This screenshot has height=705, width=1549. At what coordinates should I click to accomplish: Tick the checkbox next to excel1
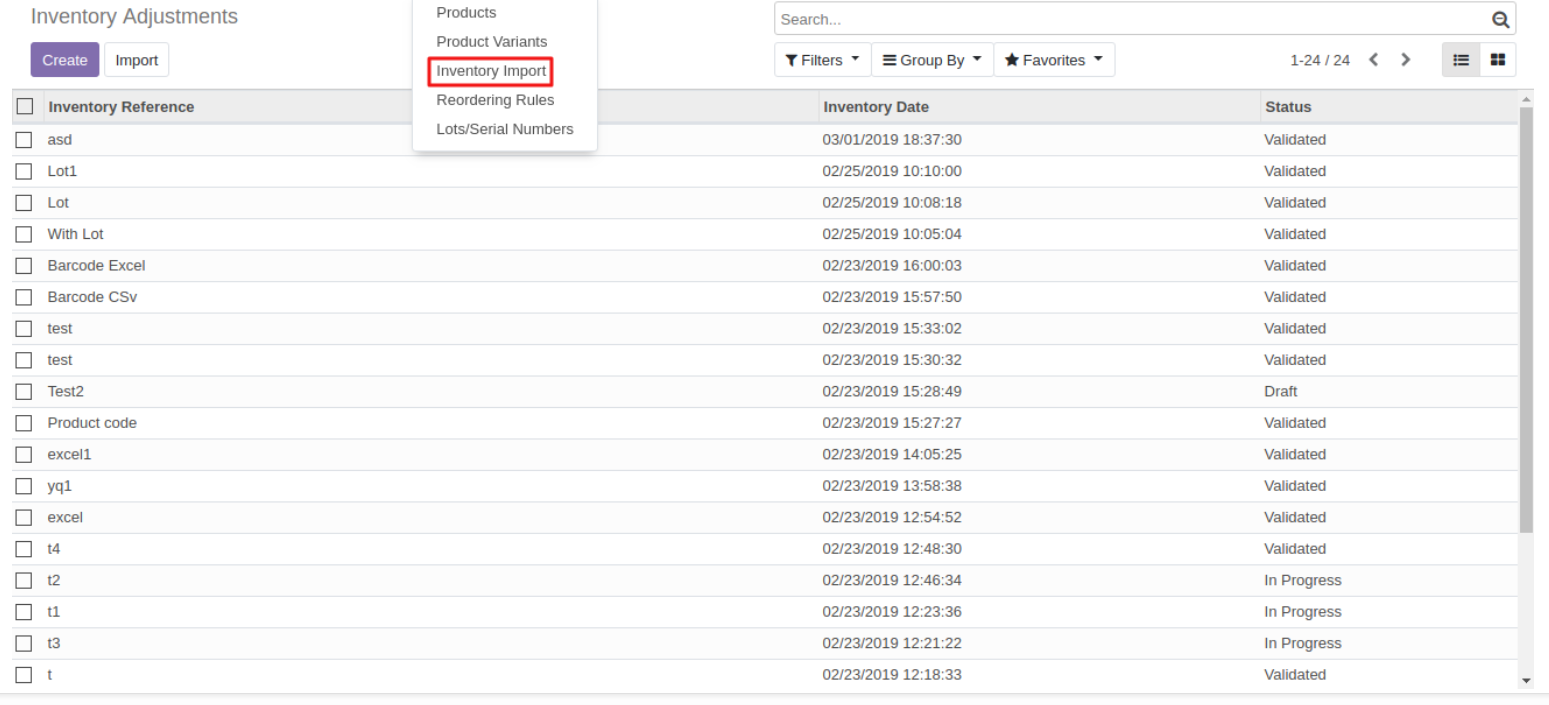pos(24,455)
